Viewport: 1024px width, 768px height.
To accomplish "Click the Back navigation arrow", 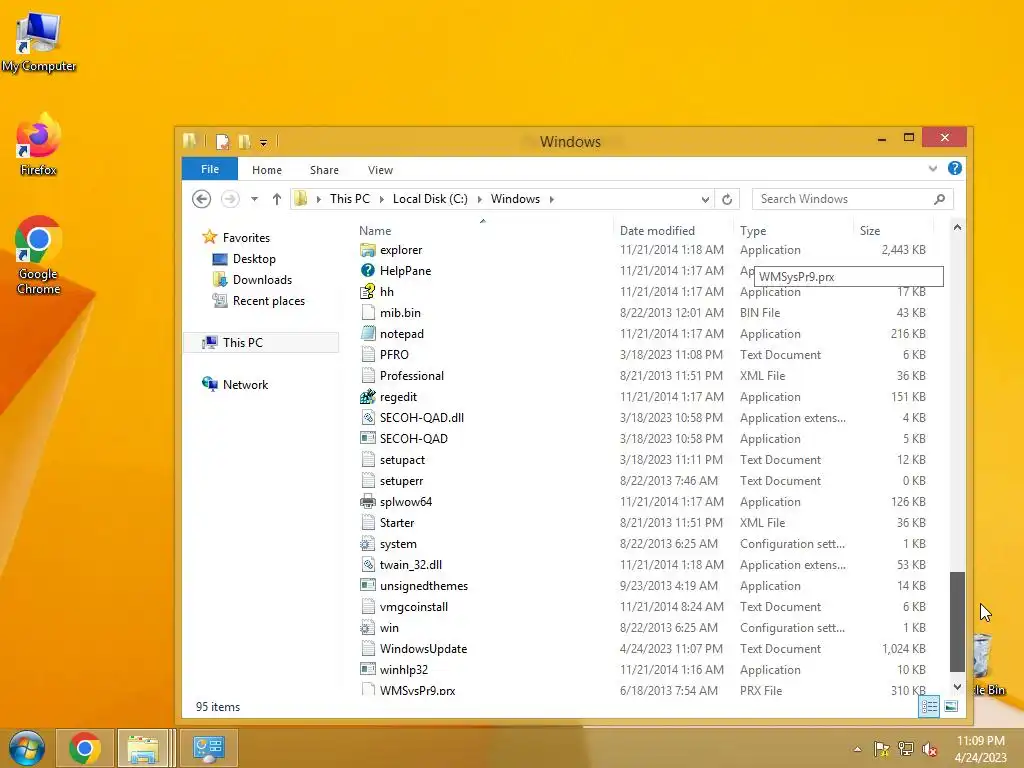I will click(201, 199).
